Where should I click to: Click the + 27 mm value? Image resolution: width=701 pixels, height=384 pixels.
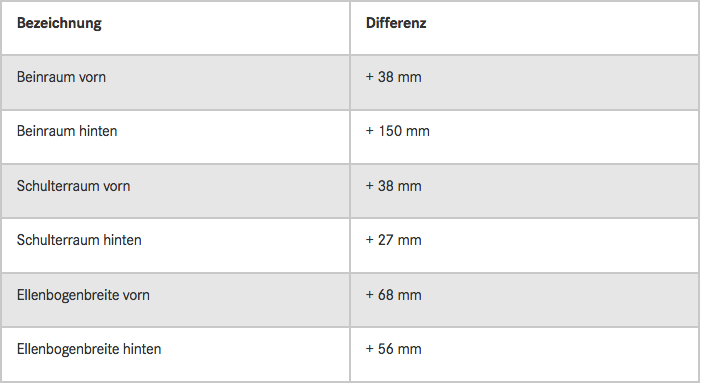tap(393, 240)
